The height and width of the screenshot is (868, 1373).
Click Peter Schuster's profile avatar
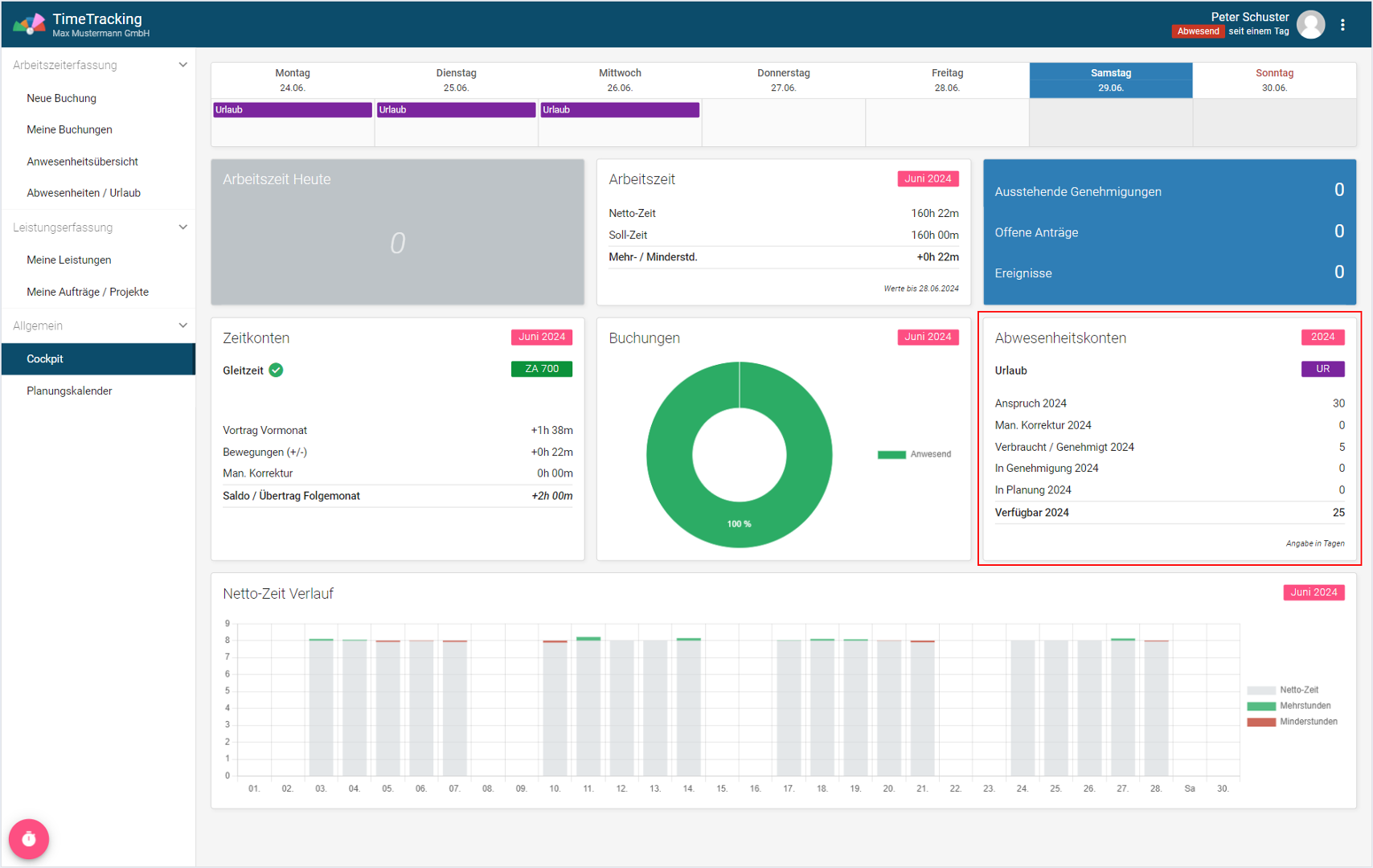(x=1310, y=25)
